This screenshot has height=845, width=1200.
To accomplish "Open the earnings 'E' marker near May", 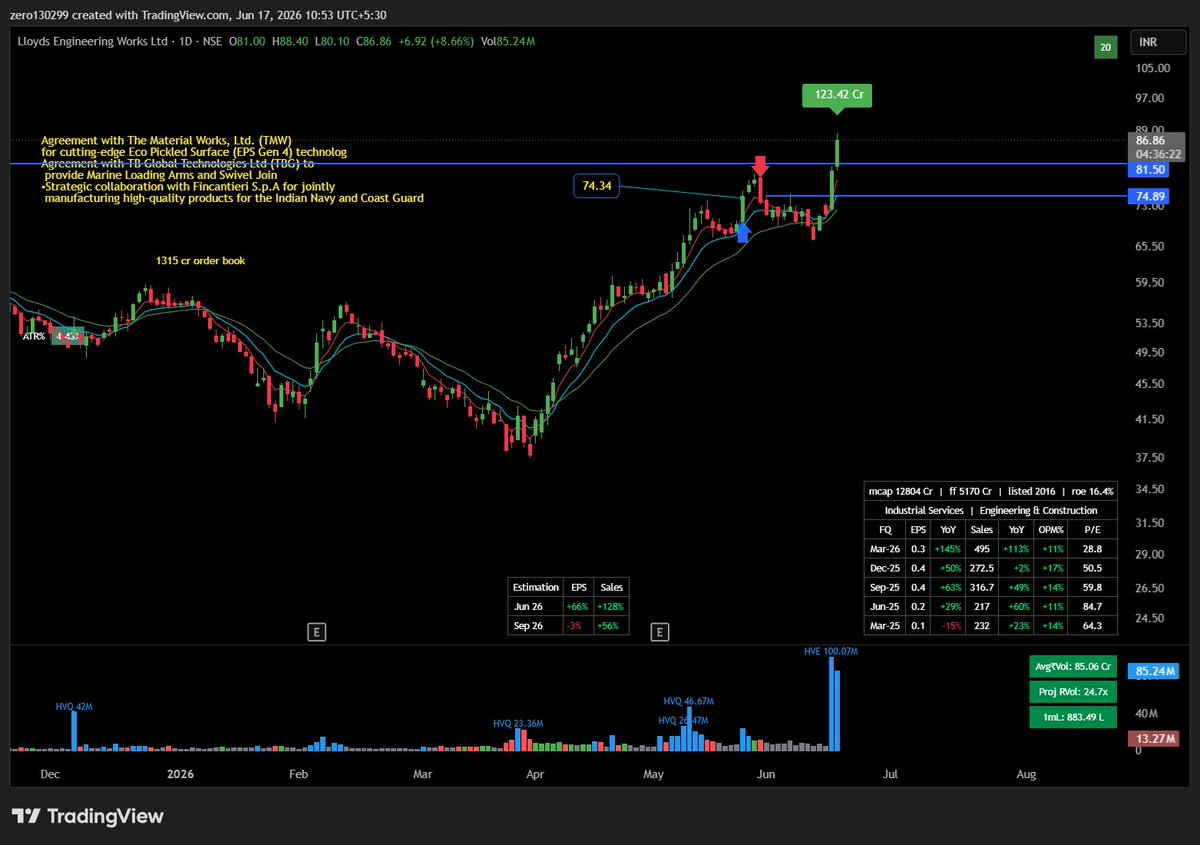I will coord(660,631).
